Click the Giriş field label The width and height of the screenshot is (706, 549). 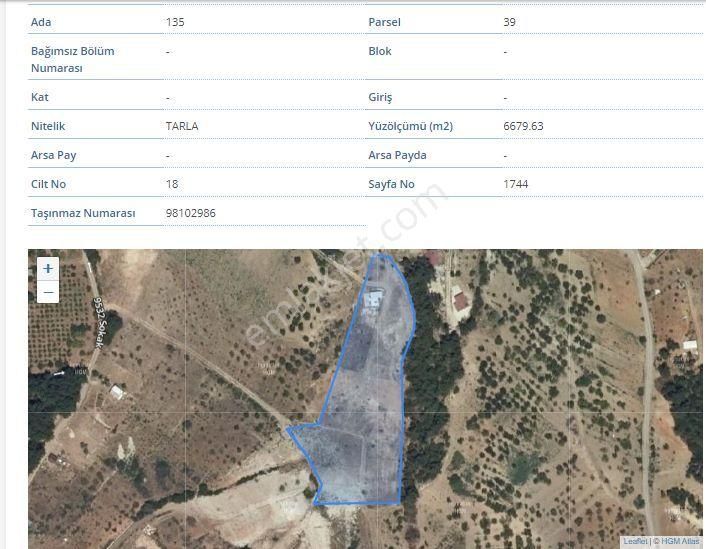(x=380, y=97)
